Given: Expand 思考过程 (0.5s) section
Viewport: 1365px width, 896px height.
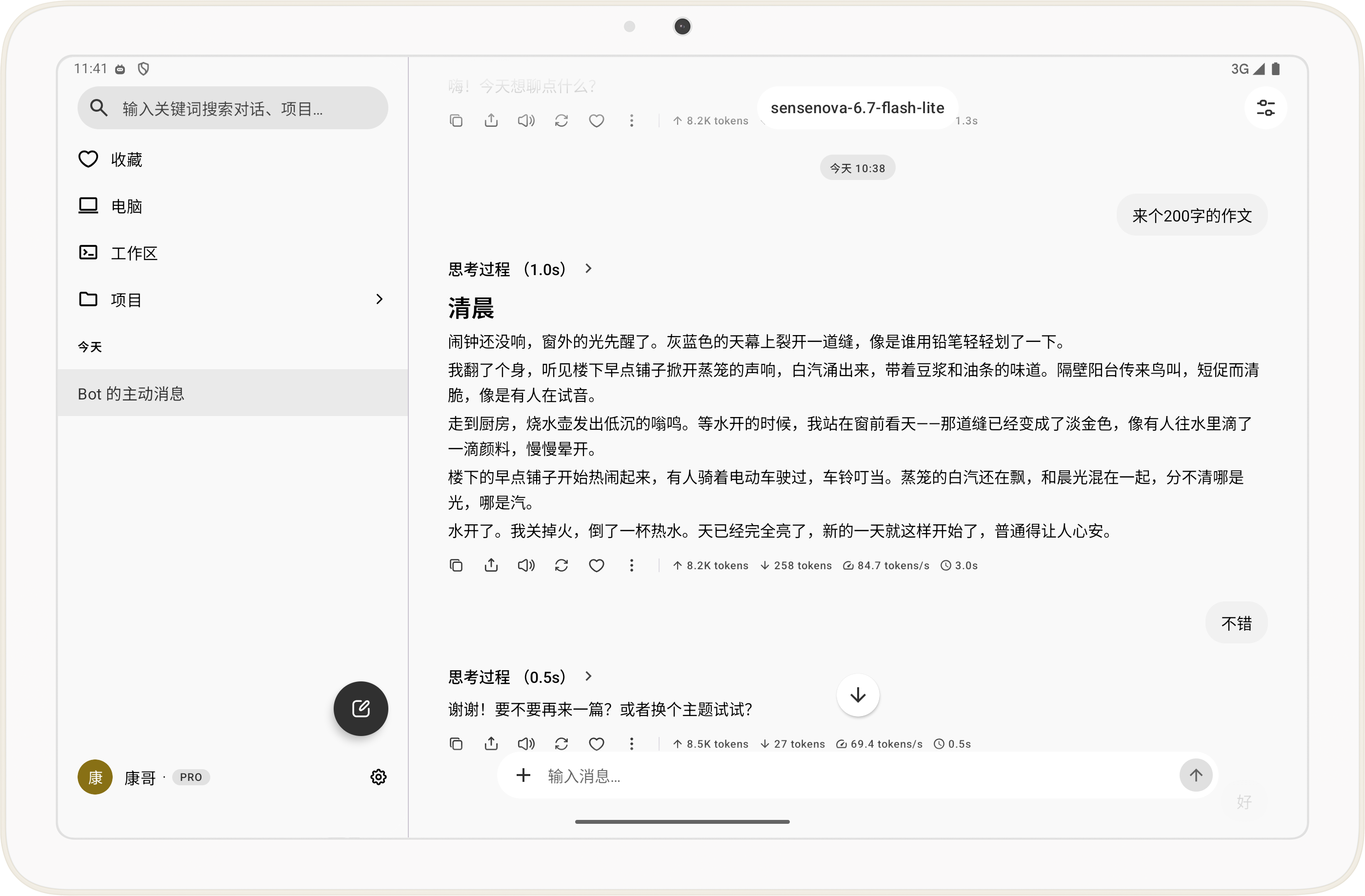Looking at the screenshot, I should [x=520, y=677].
